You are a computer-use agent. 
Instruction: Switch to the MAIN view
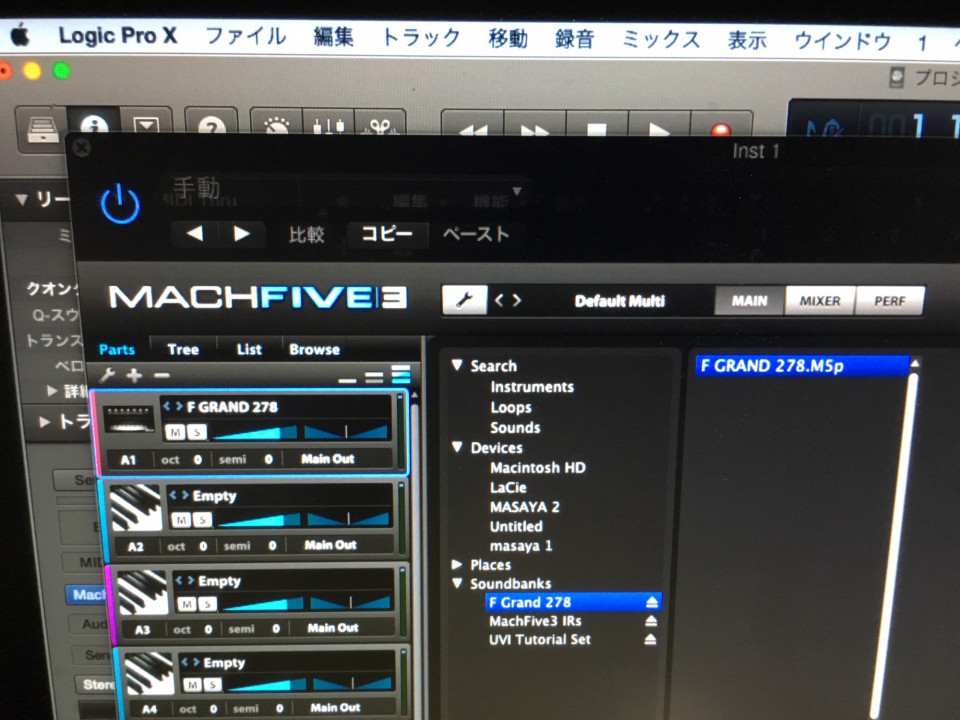[x=749, y=301]
